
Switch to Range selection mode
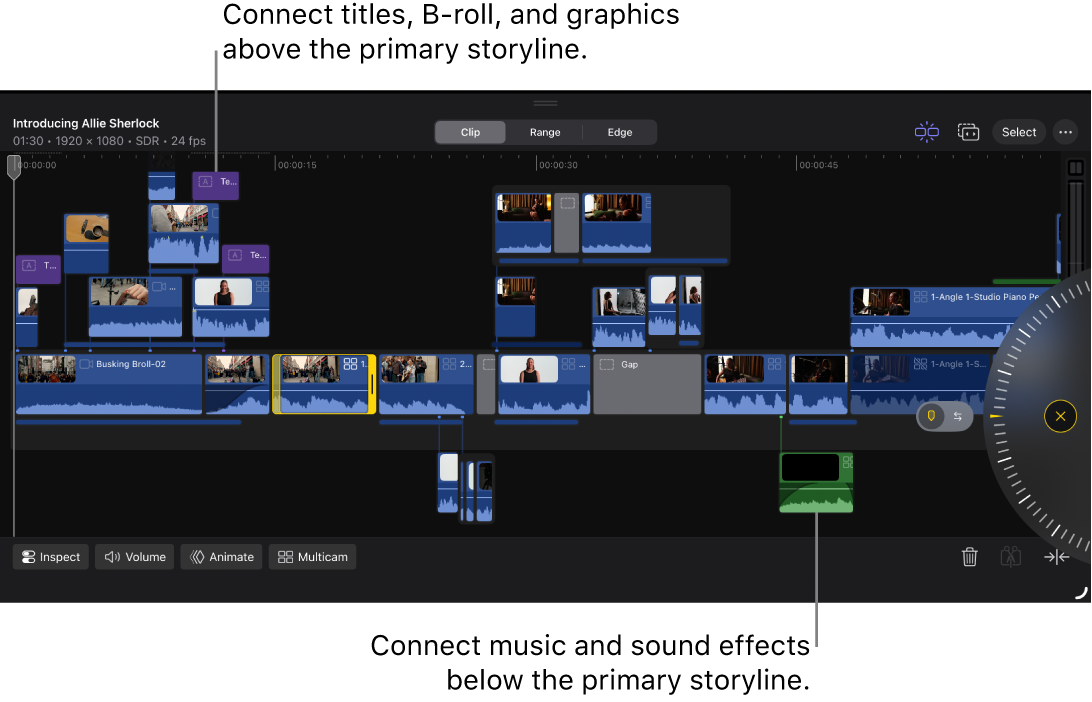coord(544,131)
